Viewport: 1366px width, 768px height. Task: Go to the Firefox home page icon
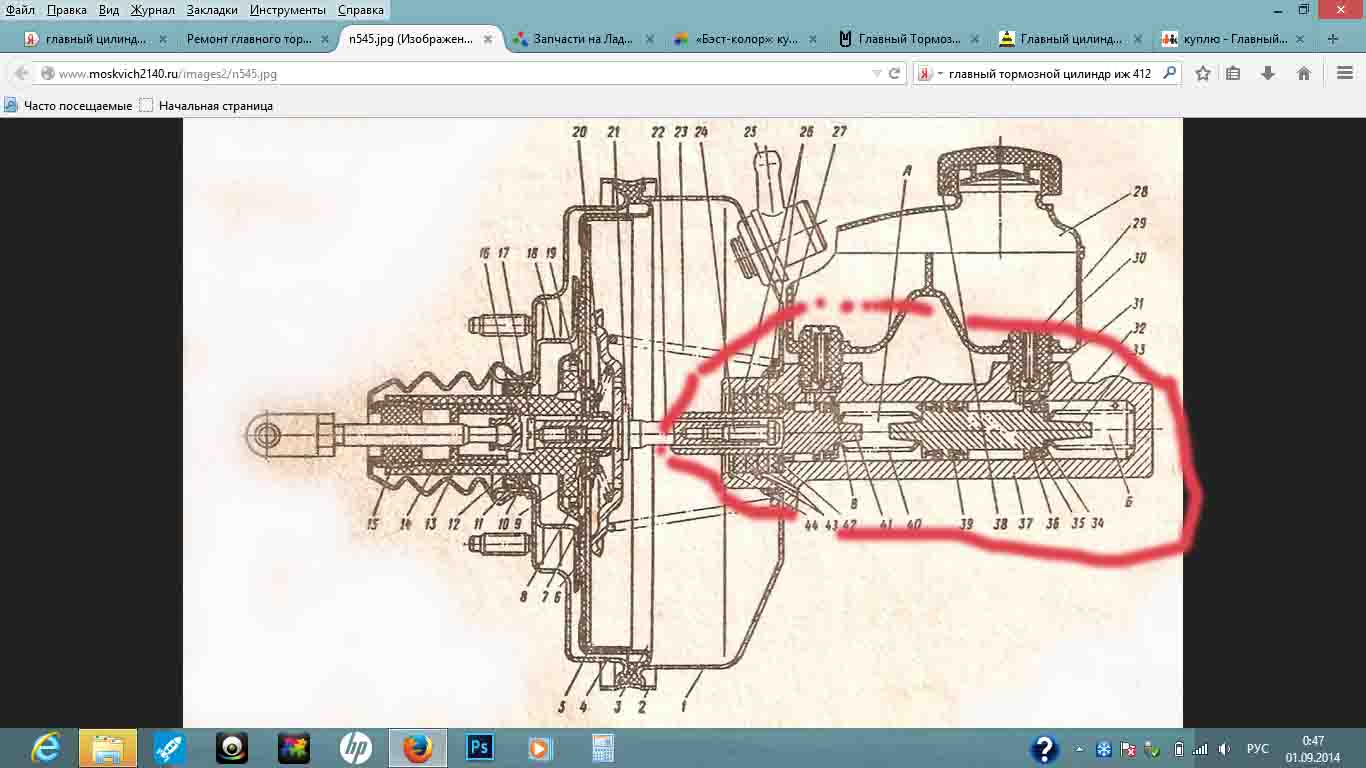pos(1304,73)
